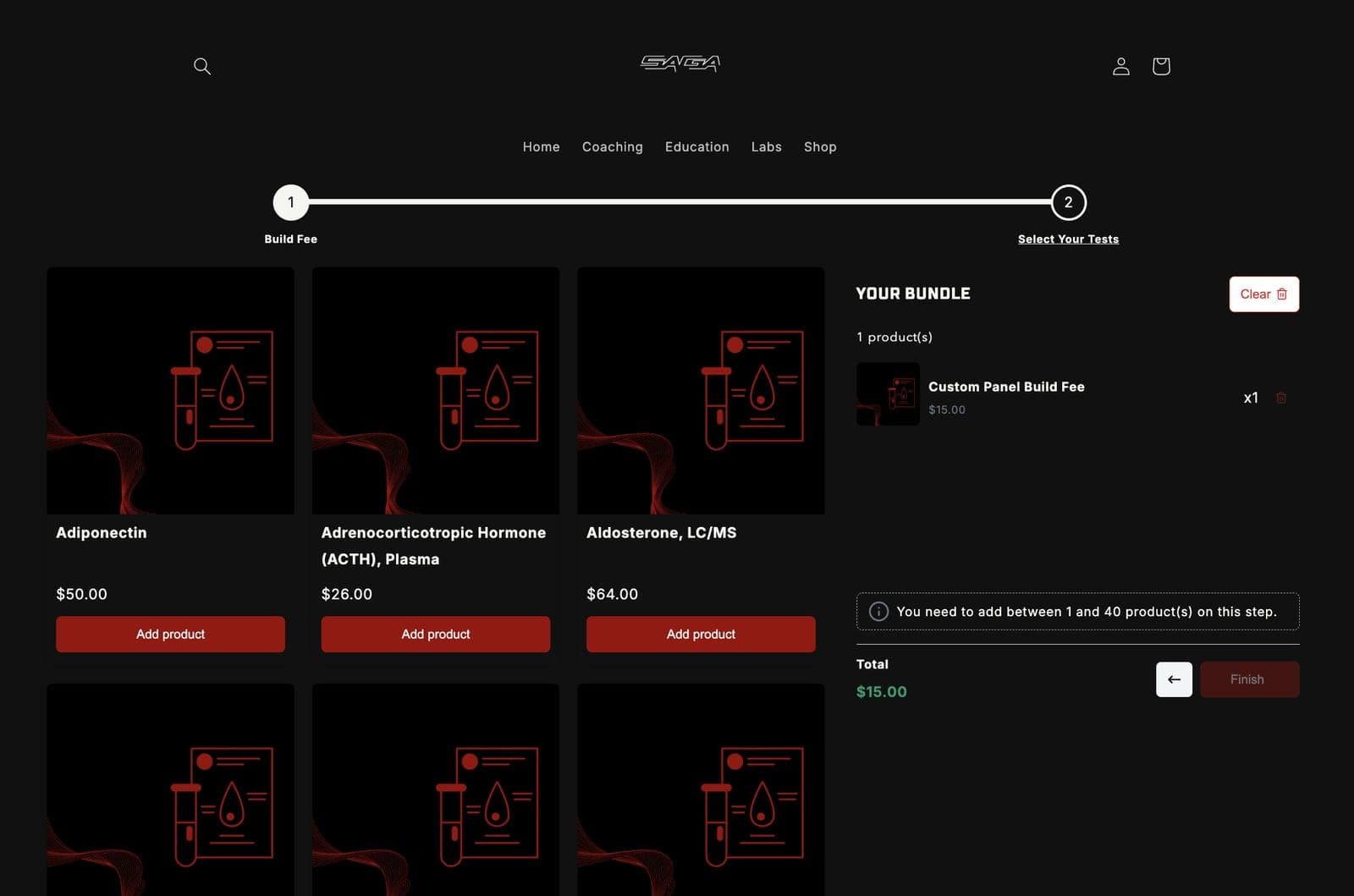
Task: Click the Finish button
Action: (1249, 679)
